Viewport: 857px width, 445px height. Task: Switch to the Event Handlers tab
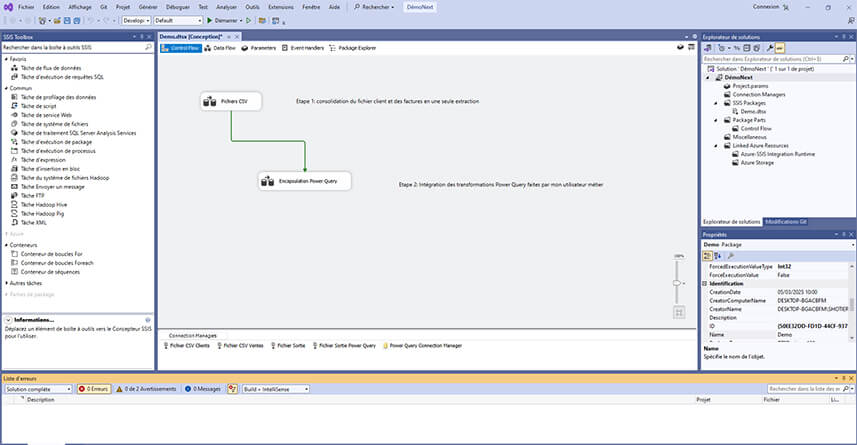click(x=303, y=48)
